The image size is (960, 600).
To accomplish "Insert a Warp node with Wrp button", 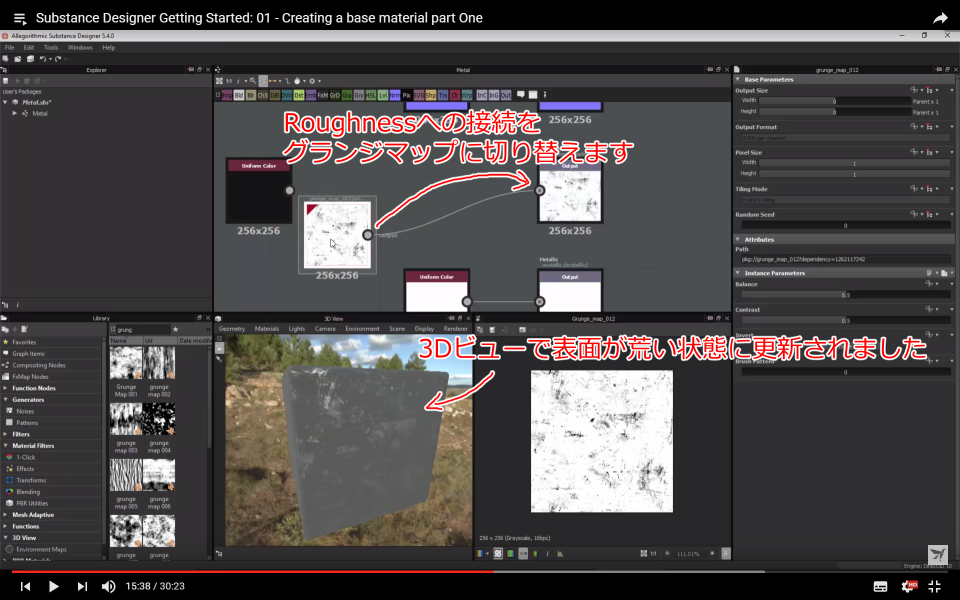I will point(467,95).
